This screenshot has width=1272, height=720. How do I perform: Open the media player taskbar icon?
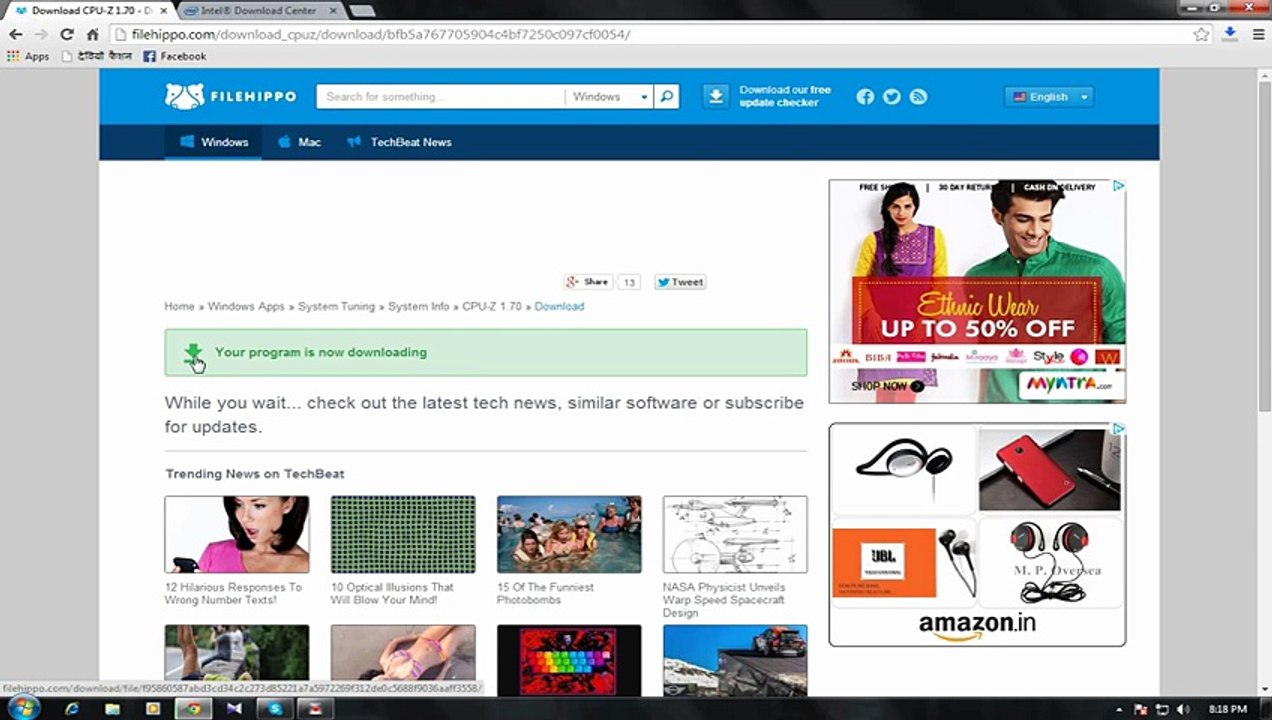click(153, 709)
